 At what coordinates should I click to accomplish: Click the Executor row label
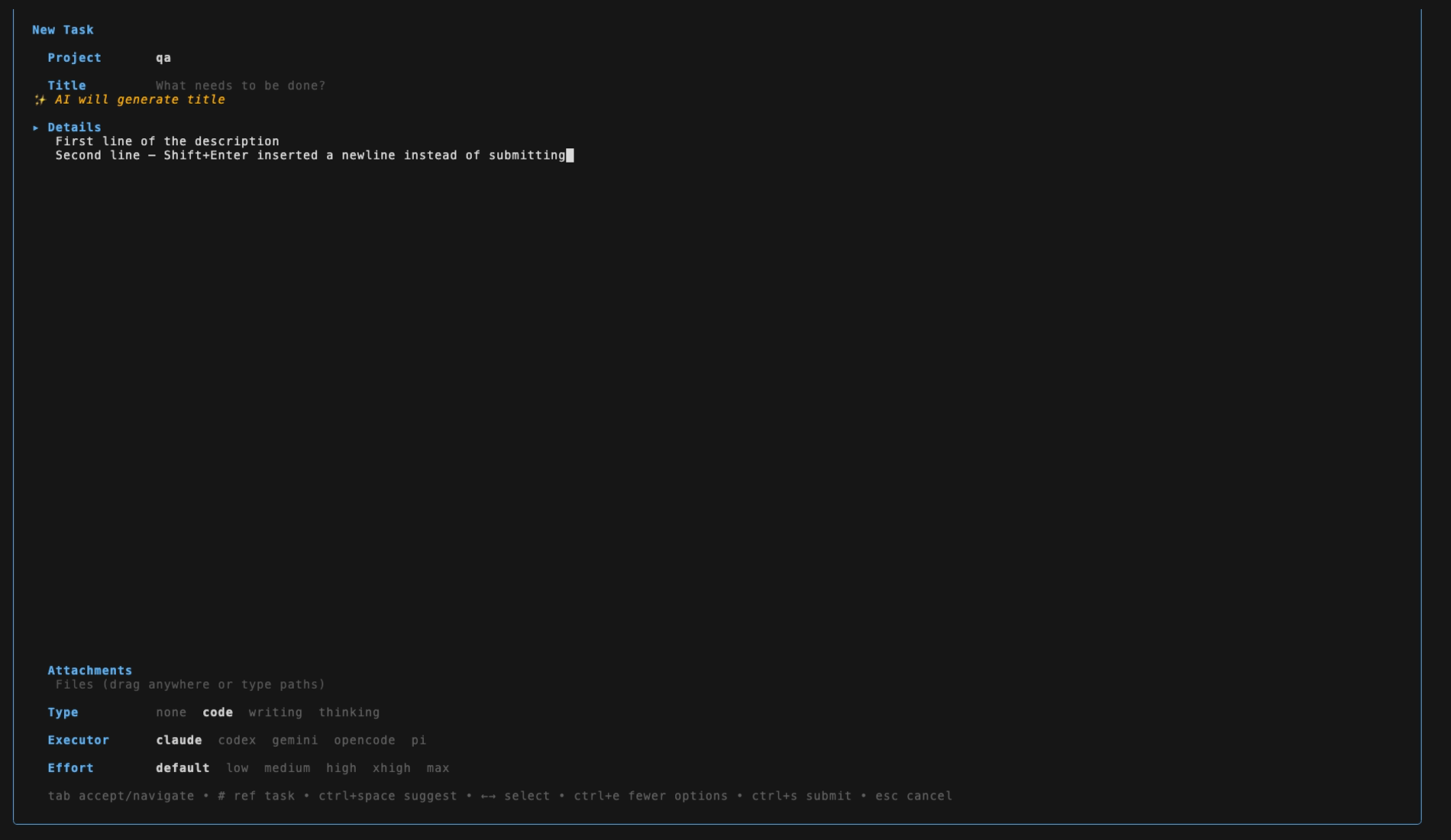78,740
